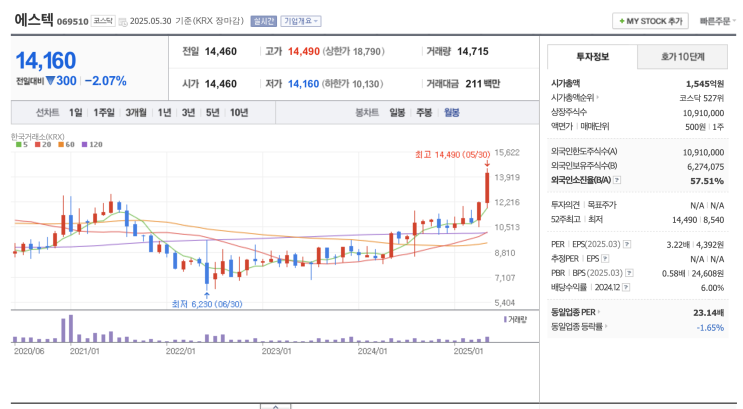Viewport: 743px width, 409px height.
Task: Select the 1주일 line chart period
Action: tap(104, 113)
